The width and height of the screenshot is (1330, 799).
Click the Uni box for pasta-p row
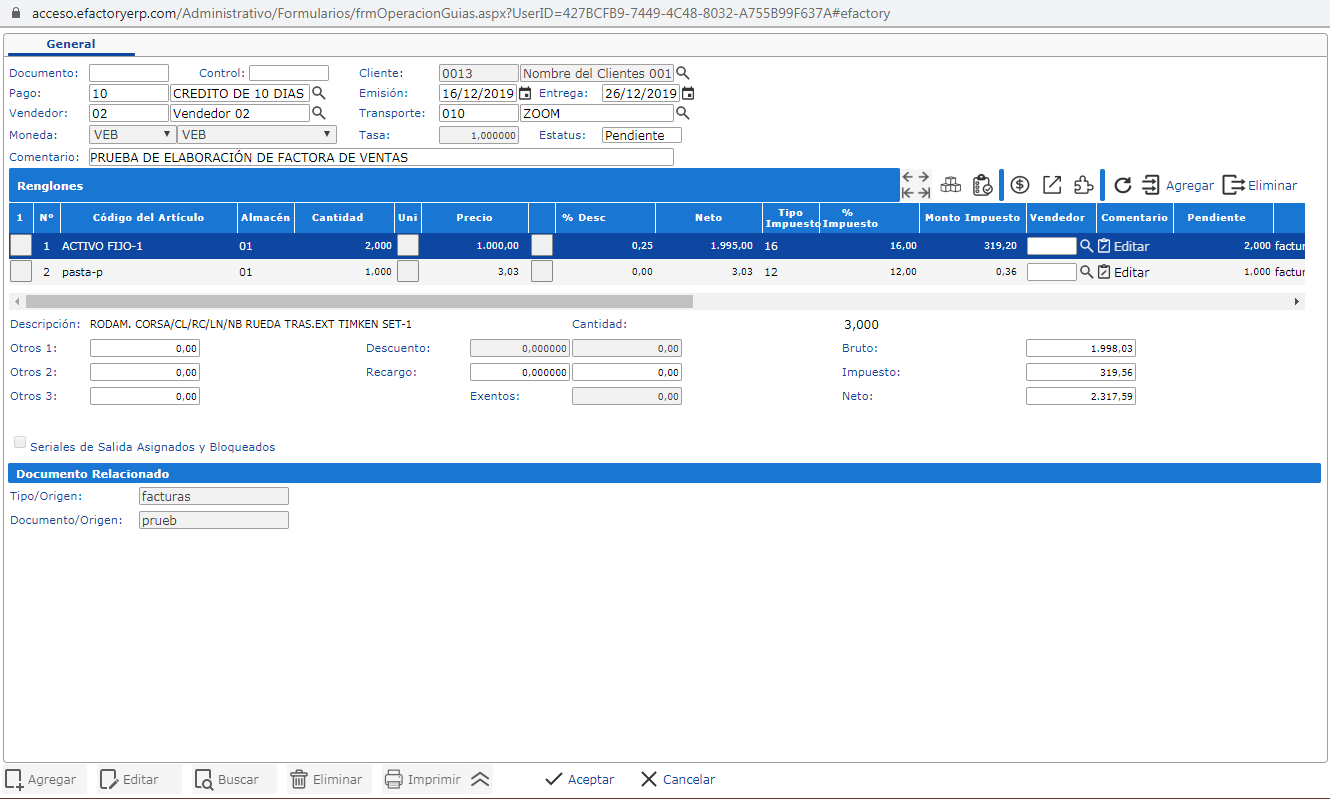click(408, 271)
